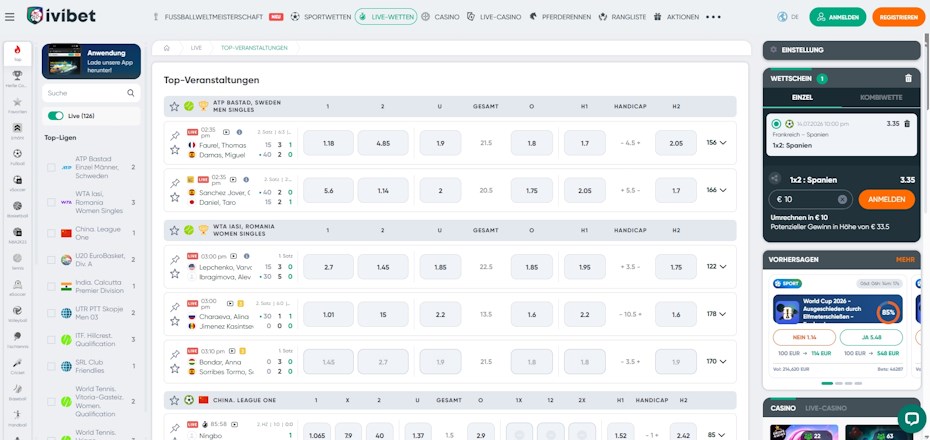Select the Baseball icon in the sports sidebar

17,391
